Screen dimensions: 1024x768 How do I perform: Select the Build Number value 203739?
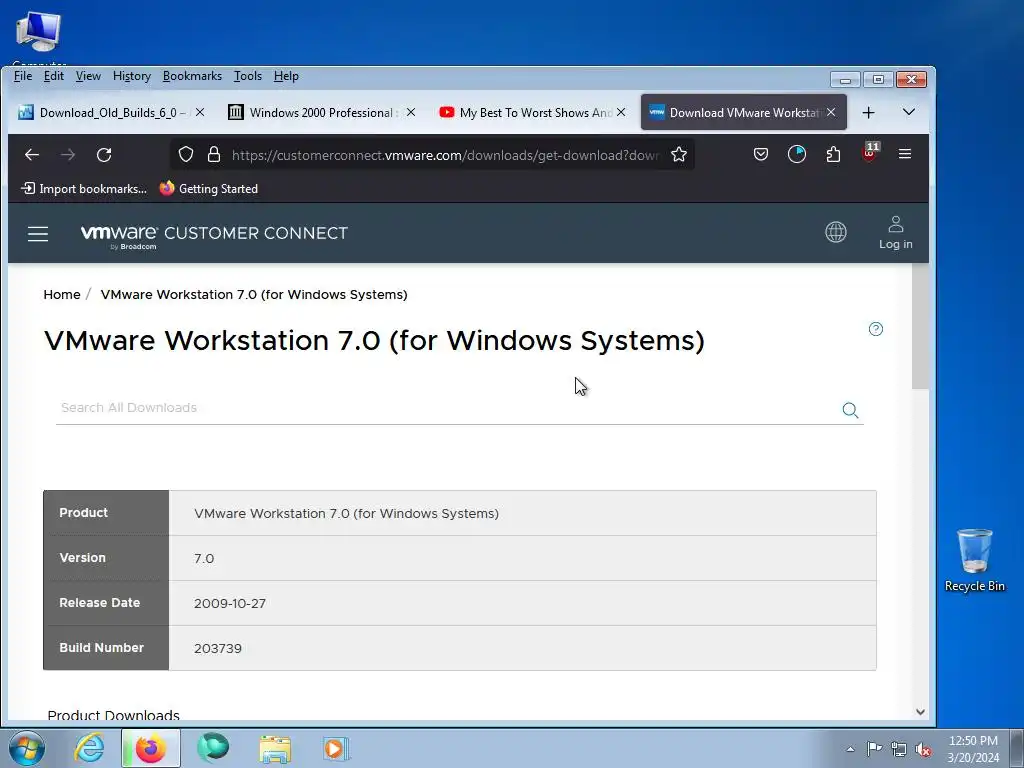click(217, 648)
